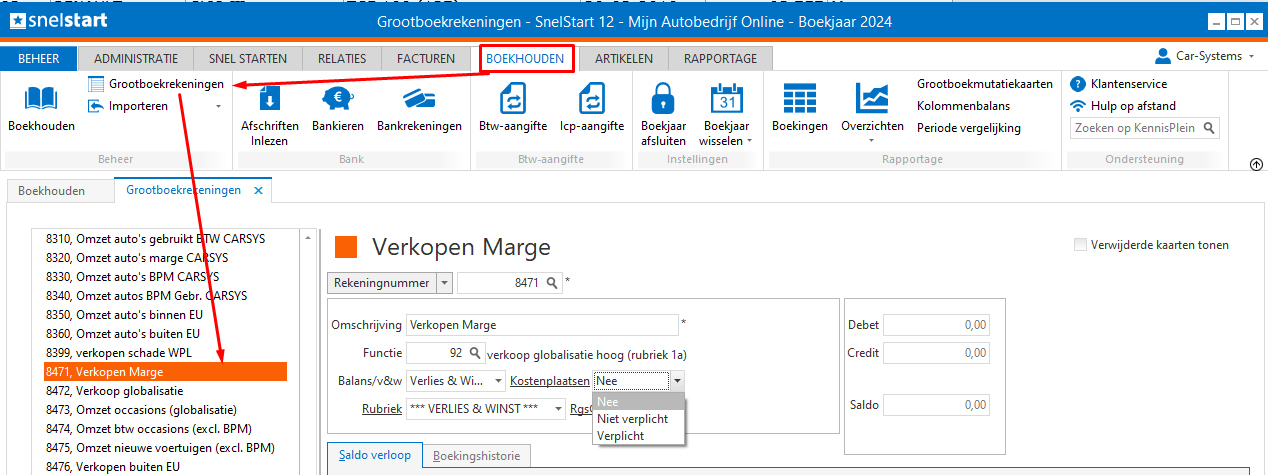The height and width of the screenshot is (475, 1268).
Task: Select Niet verplicht option
Action: pyautogui.click(x=639, y=419)
